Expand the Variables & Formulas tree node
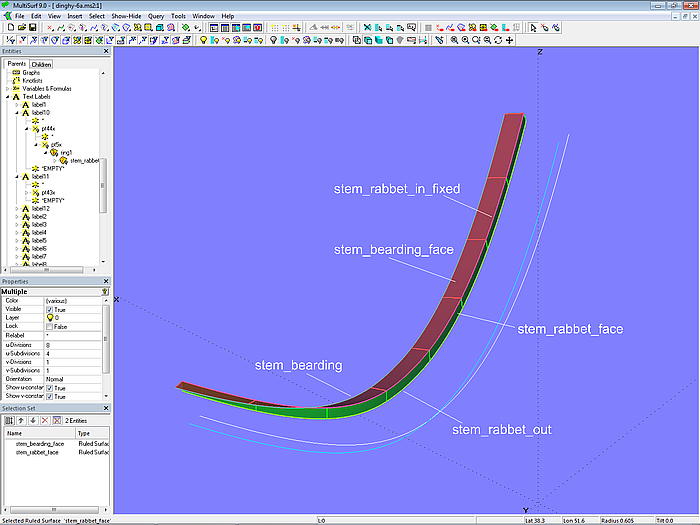The image size is (700, 525). pyautogui.click(x=7, y=89)
